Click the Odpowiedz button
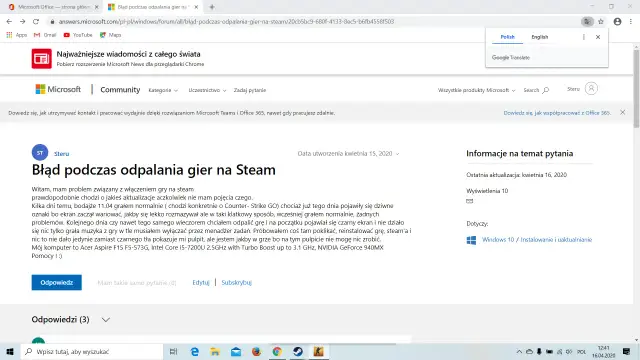The image size is (640, 360). (57, 282)
